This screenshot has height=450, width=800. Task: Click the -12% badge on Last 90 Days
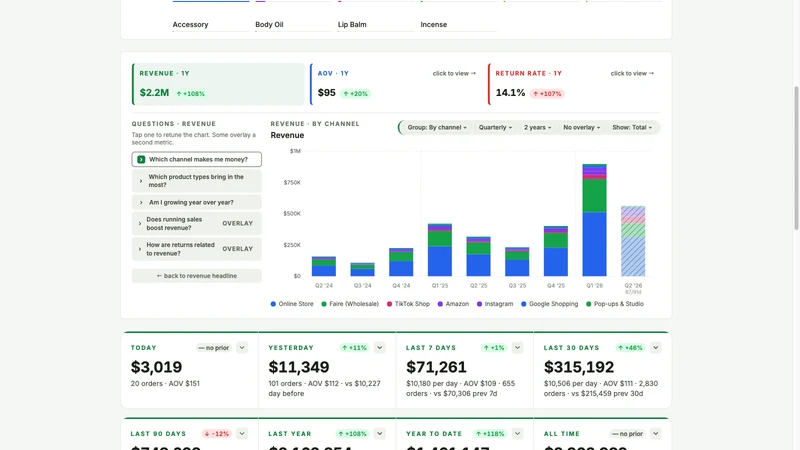tap(217, 434)
